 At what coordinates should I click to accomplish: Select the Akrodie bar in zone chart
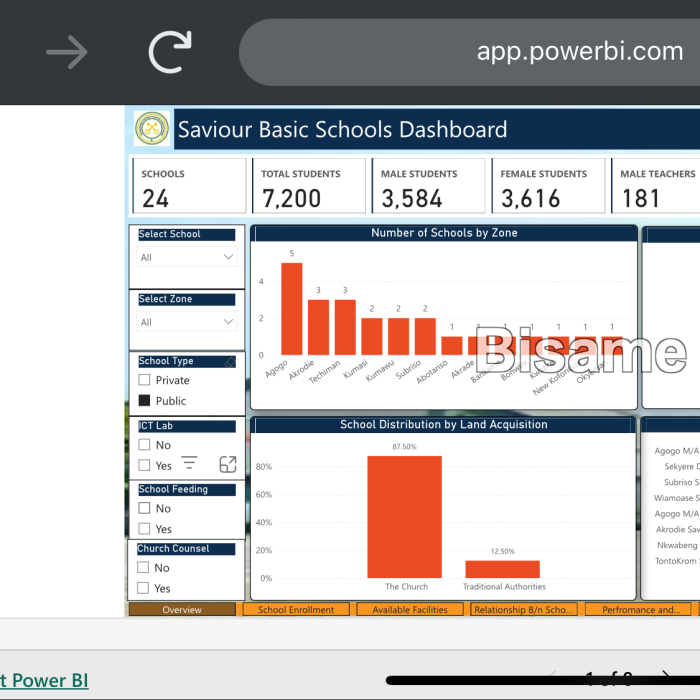point(318,327)
